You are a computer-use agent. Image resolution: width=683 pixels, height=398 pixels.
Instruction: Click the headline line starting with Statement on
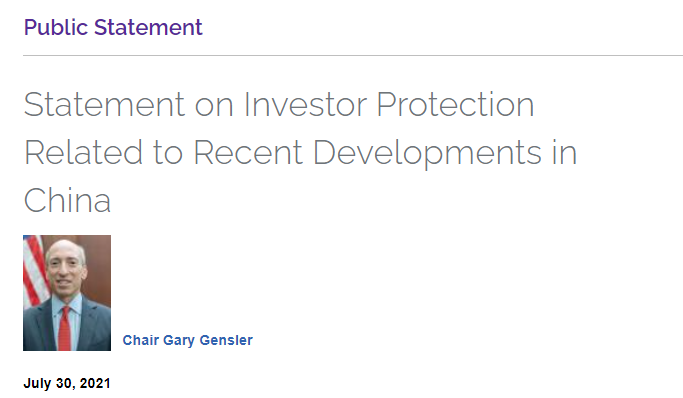279,105
